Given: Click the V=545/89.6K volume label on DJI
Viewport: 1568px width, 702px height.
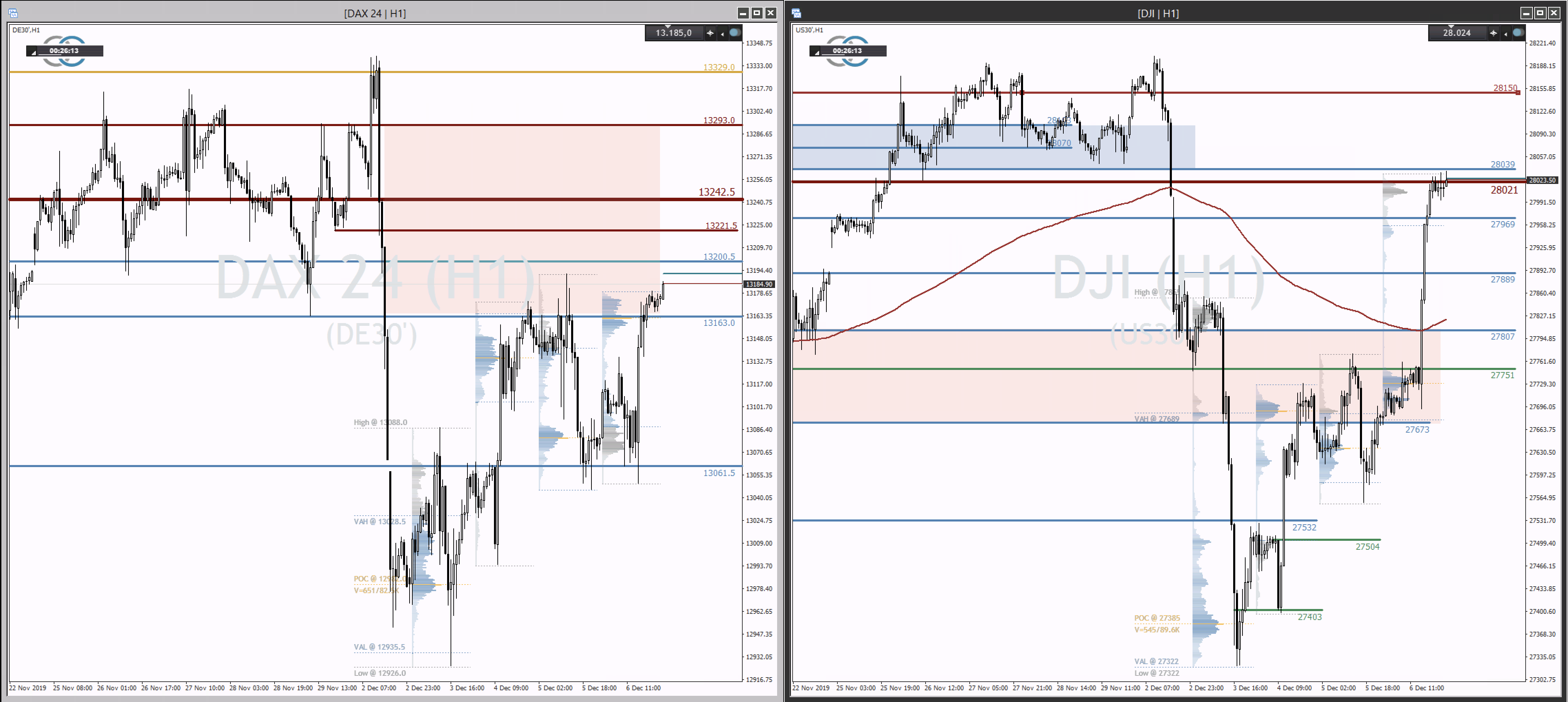Looking at the screenshot, I should (1156, 630).
